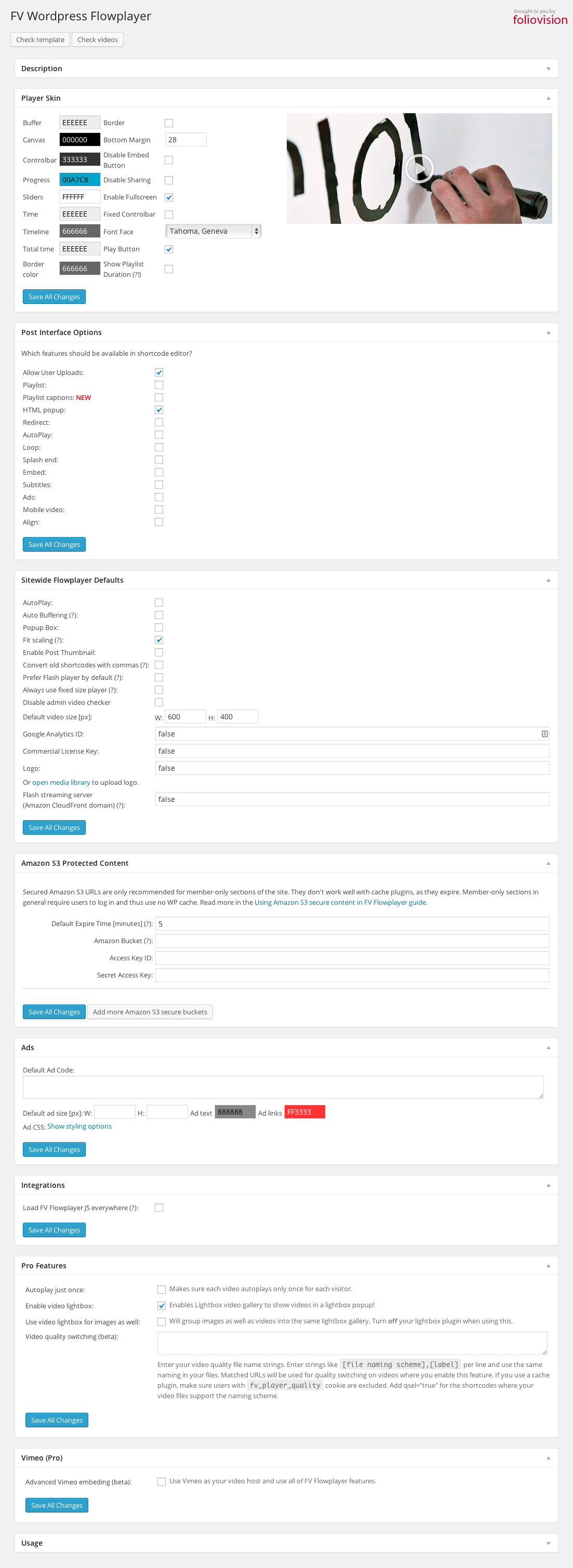This screenshot has width=573, height=1568.
Task: Click the Check template button
Action: pos(40,39)
